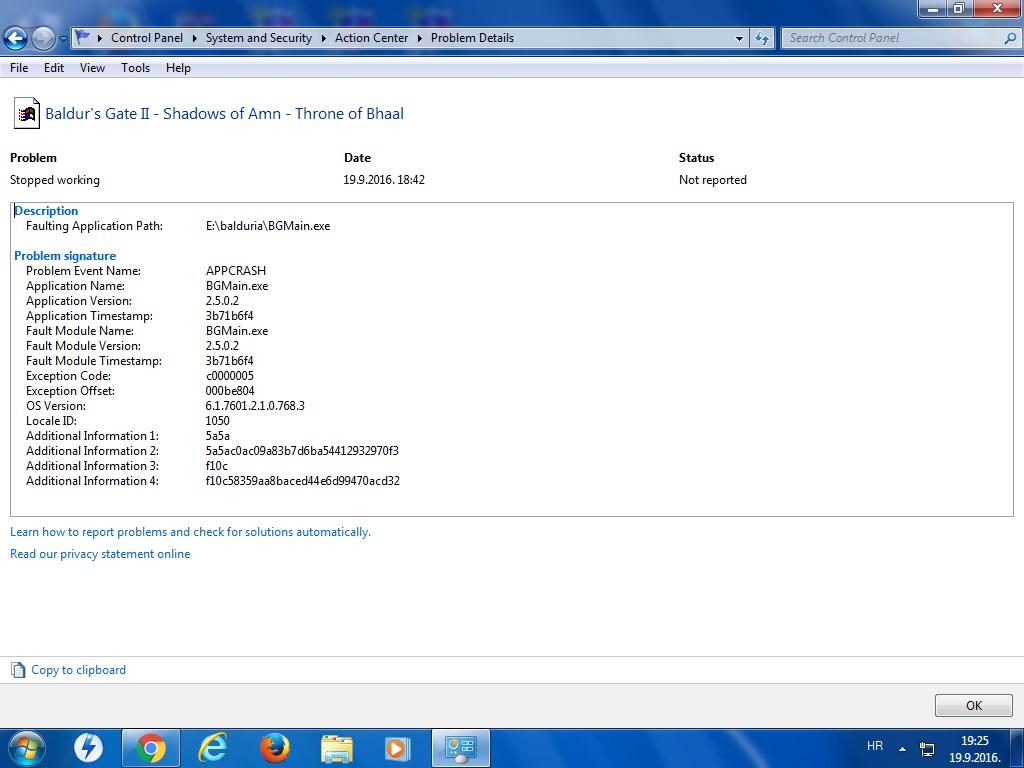Open Internet Explorer from the taskbar
This screenshot has height=768, width=1024.
coord(213,748)
